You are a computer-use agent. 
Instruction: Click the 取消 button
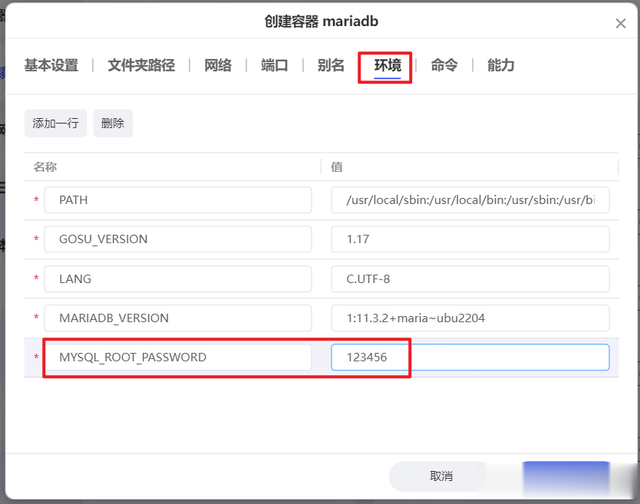(441, 476)
